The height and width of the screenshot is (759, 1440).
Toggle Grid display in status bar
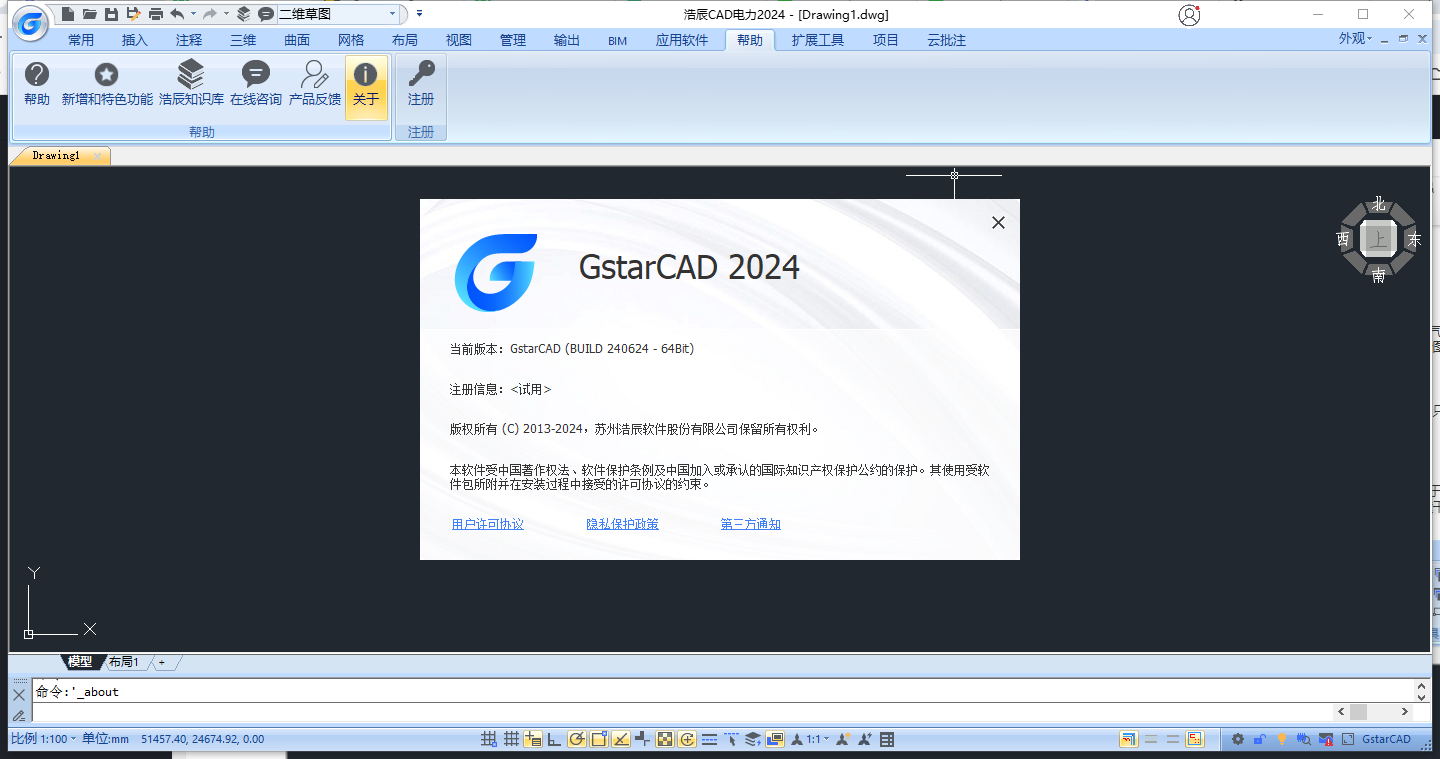coord(511,740)
